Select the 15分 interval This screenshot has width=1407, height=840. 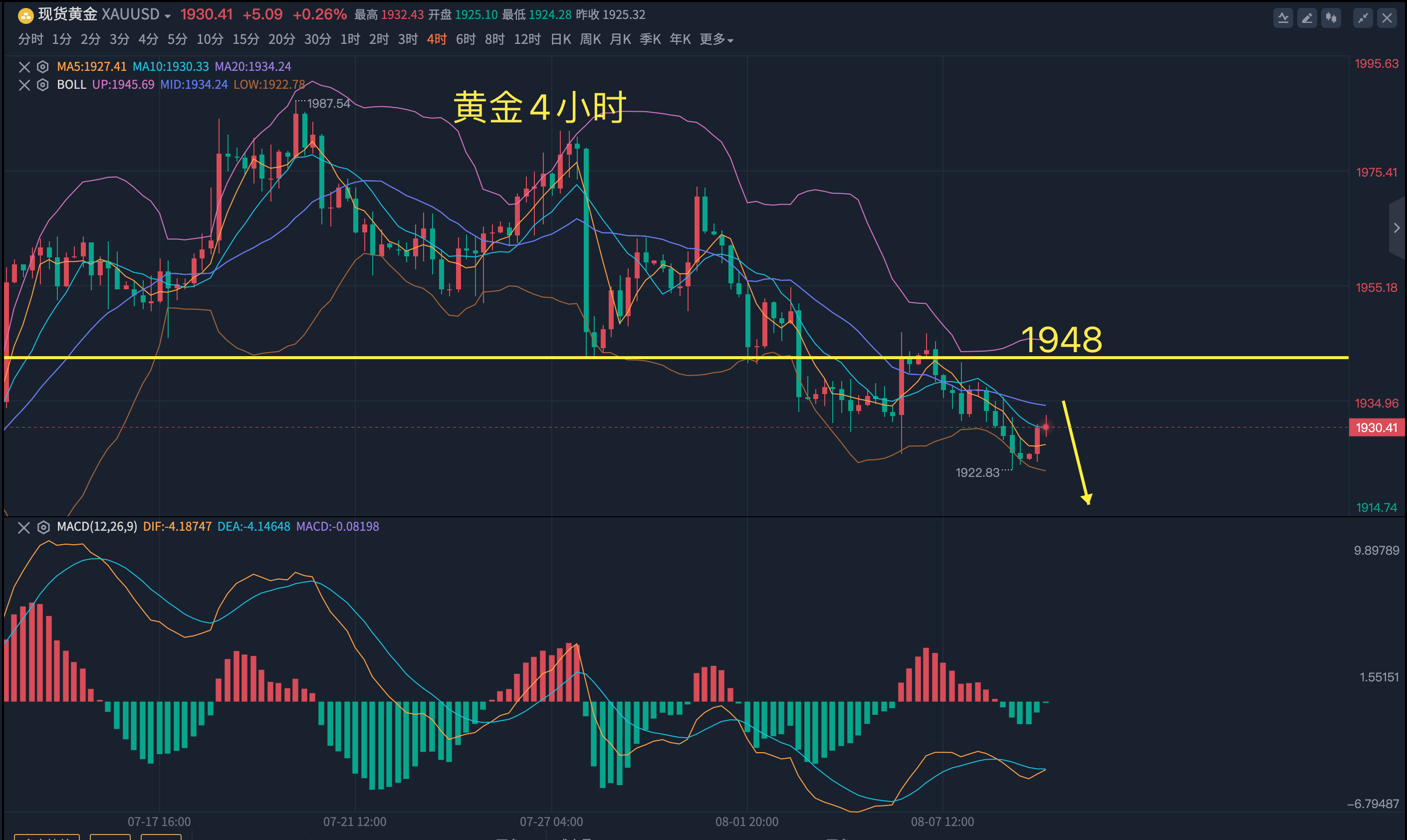point(246,39)
